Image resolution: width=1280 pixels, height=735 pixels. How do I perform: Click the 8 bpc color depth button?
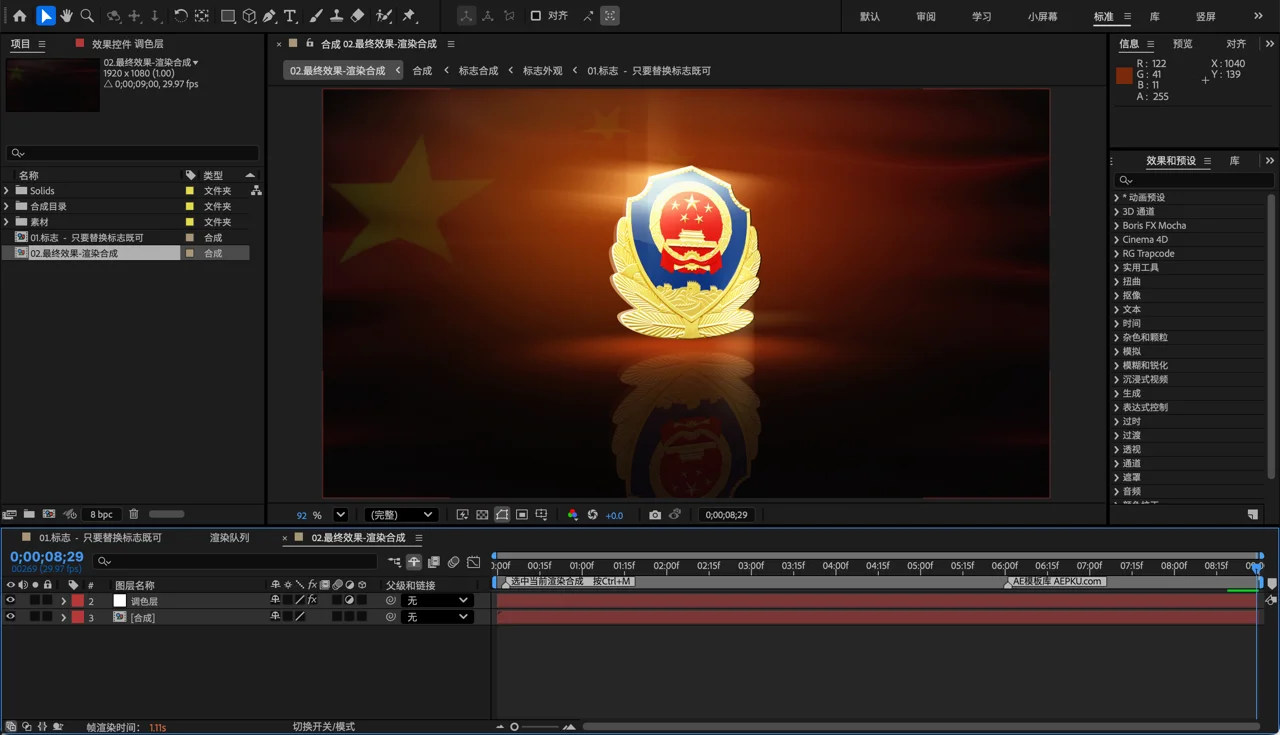point(101,514)
